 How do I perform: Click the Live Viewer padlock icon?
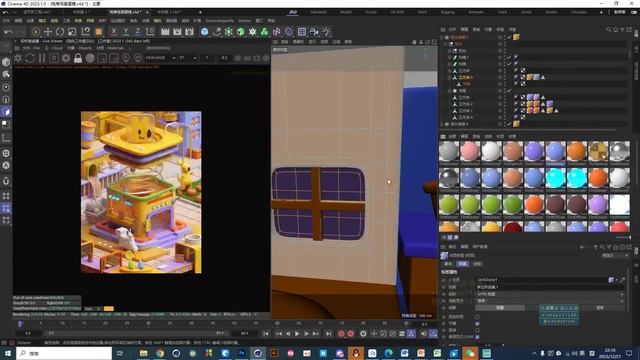click(x=78, y=58)
